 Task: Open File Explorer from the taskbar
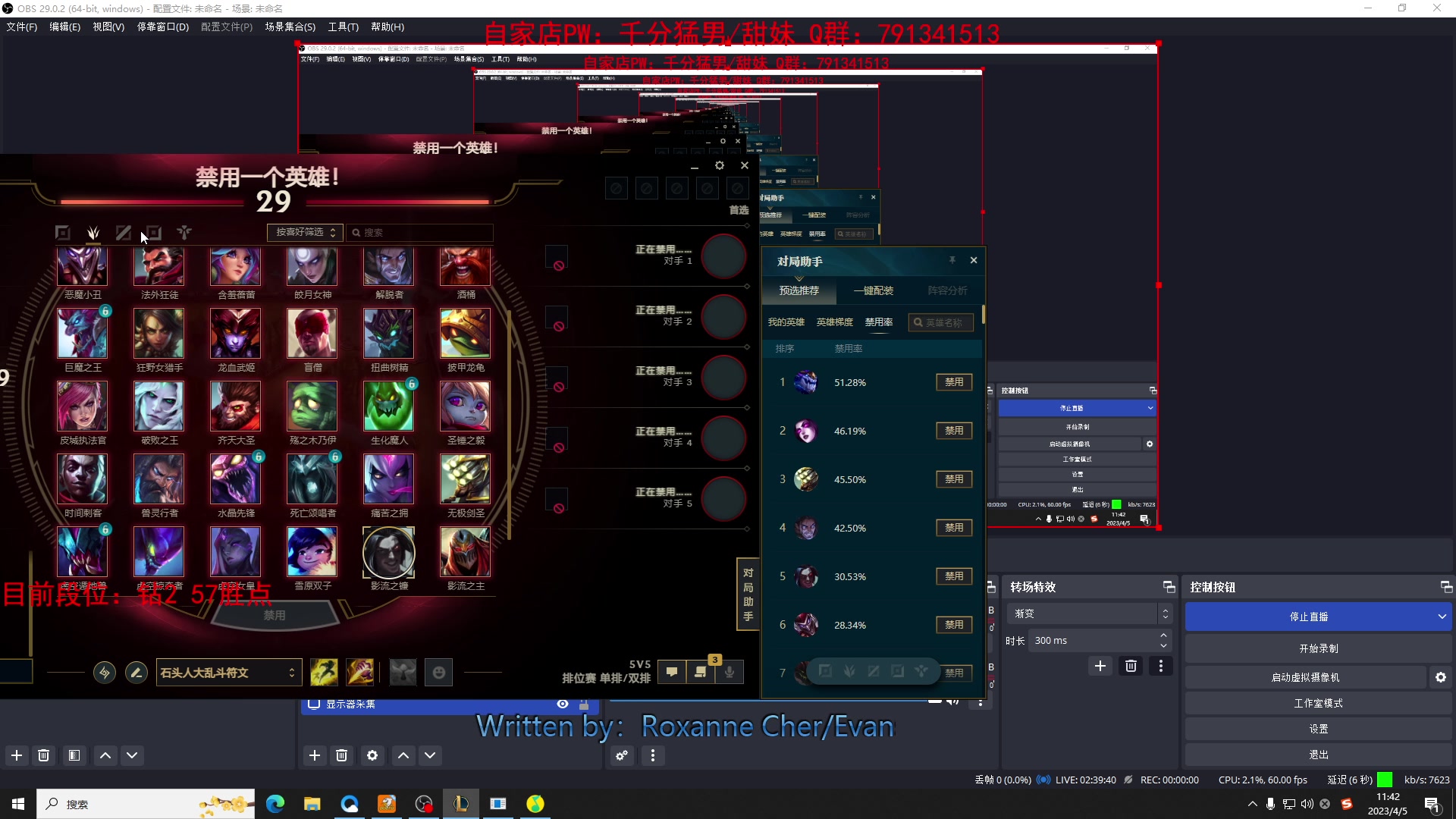click(312, 804)
